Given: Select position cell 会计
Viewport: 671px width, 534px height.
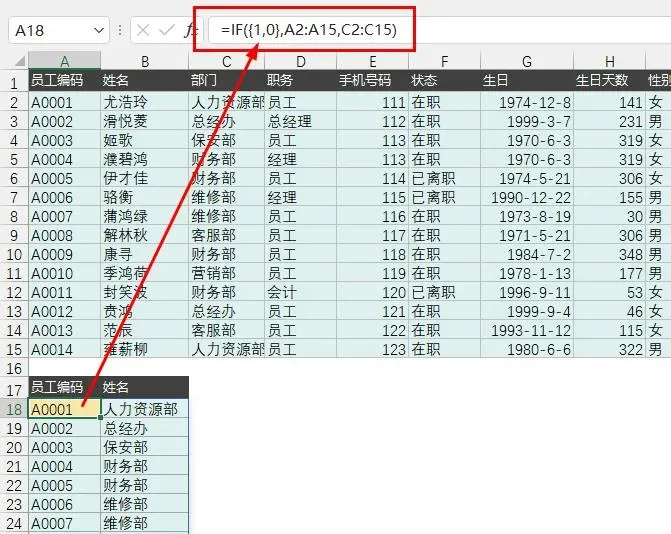Looking at the screenshot, I should (300, 292).
